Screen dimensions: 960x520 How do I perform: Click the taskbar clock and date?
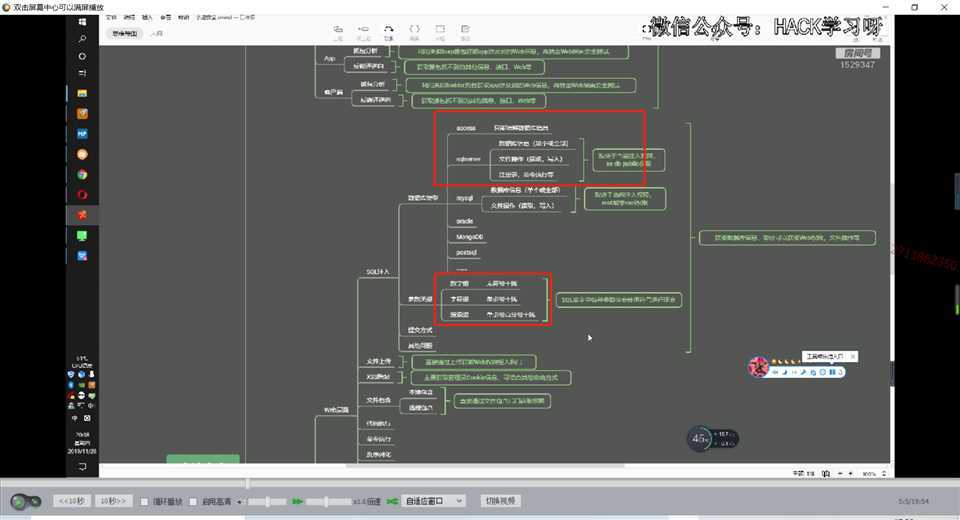pyautogui.click(x=82, y=443)
